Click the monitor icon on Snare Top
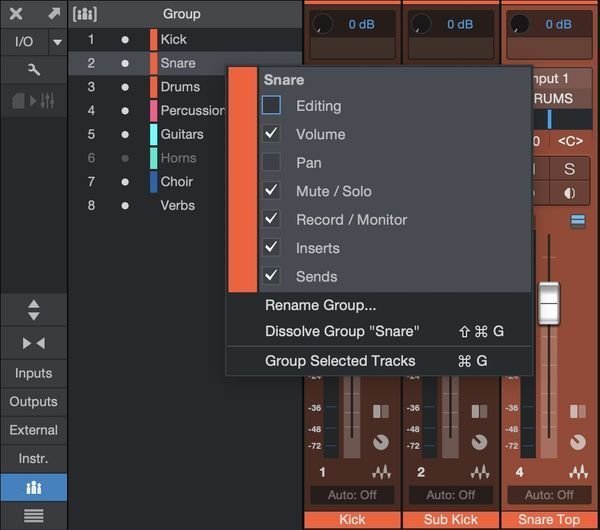Image resolution: width=600 pixels, height=530 pixels. pos(570,194)
